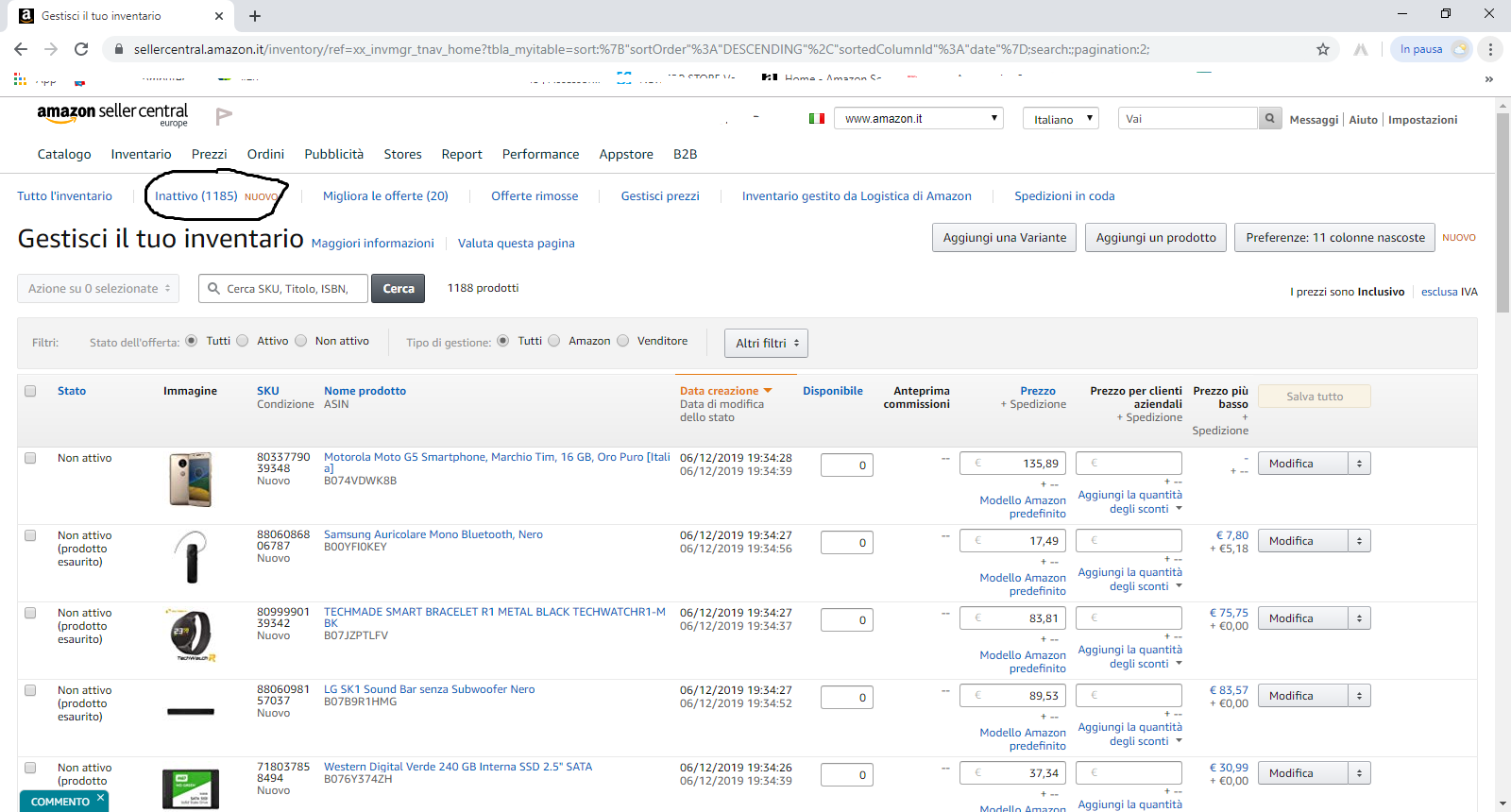1511x812 pixels.
Task: Open Chrome three-dot menu
Action: pyautogui.click(x=1490, y=49)
